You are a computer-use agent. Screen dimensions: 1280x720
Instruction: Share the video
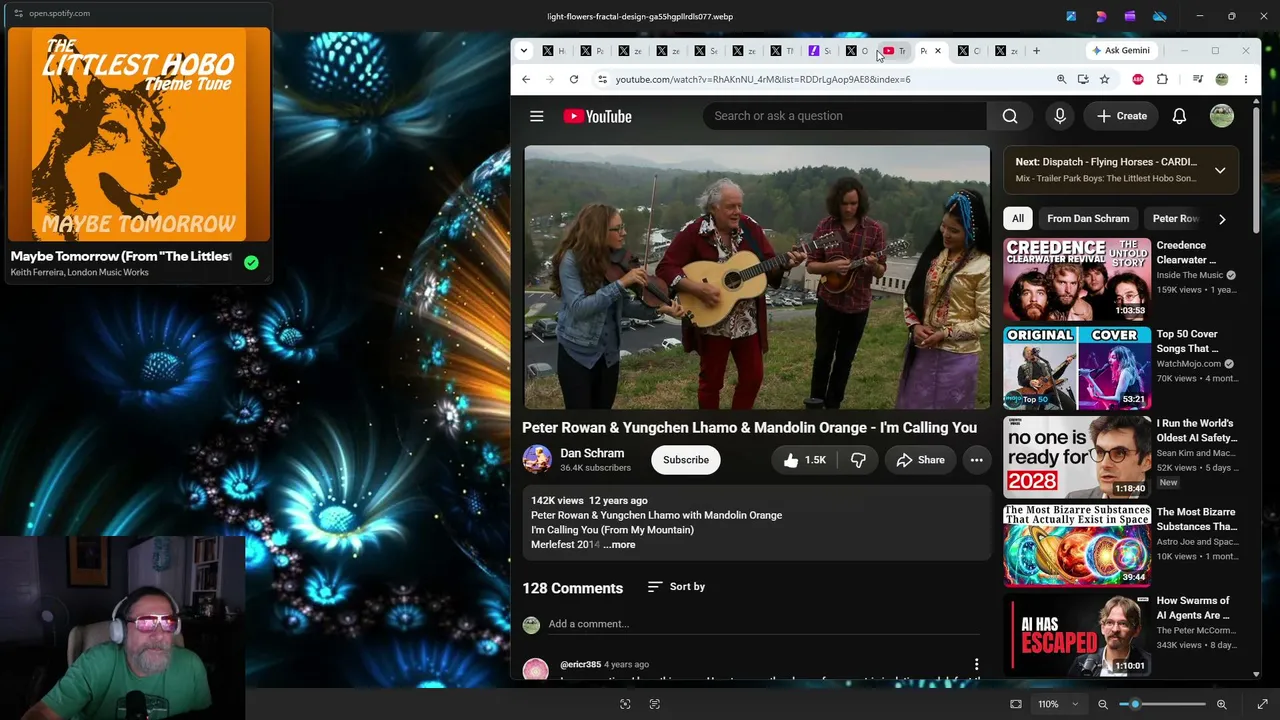coord(920,460)
